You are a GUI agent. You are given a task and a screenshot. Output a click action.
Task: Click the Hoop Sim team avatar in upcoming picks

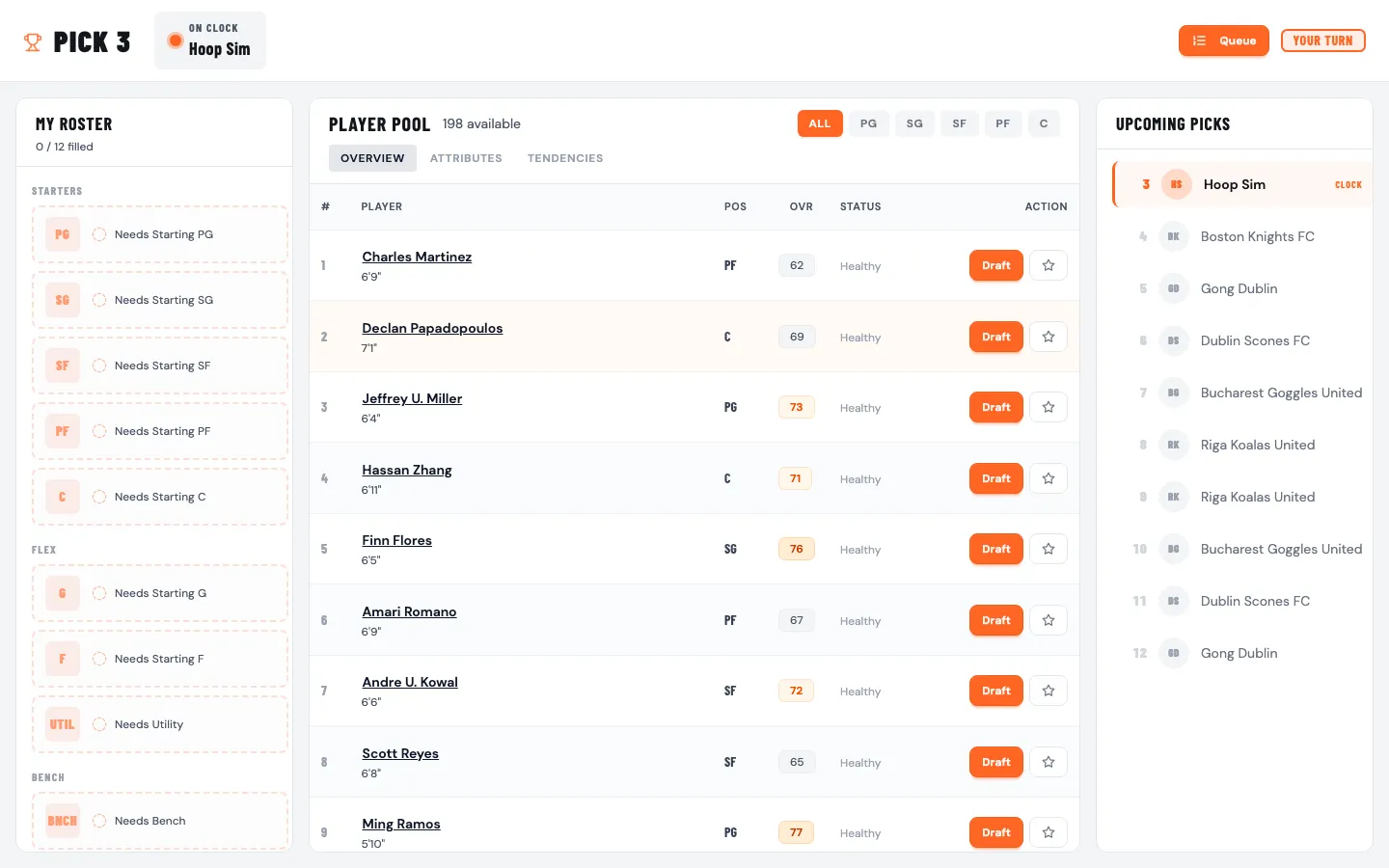(x=1176, y=184)
